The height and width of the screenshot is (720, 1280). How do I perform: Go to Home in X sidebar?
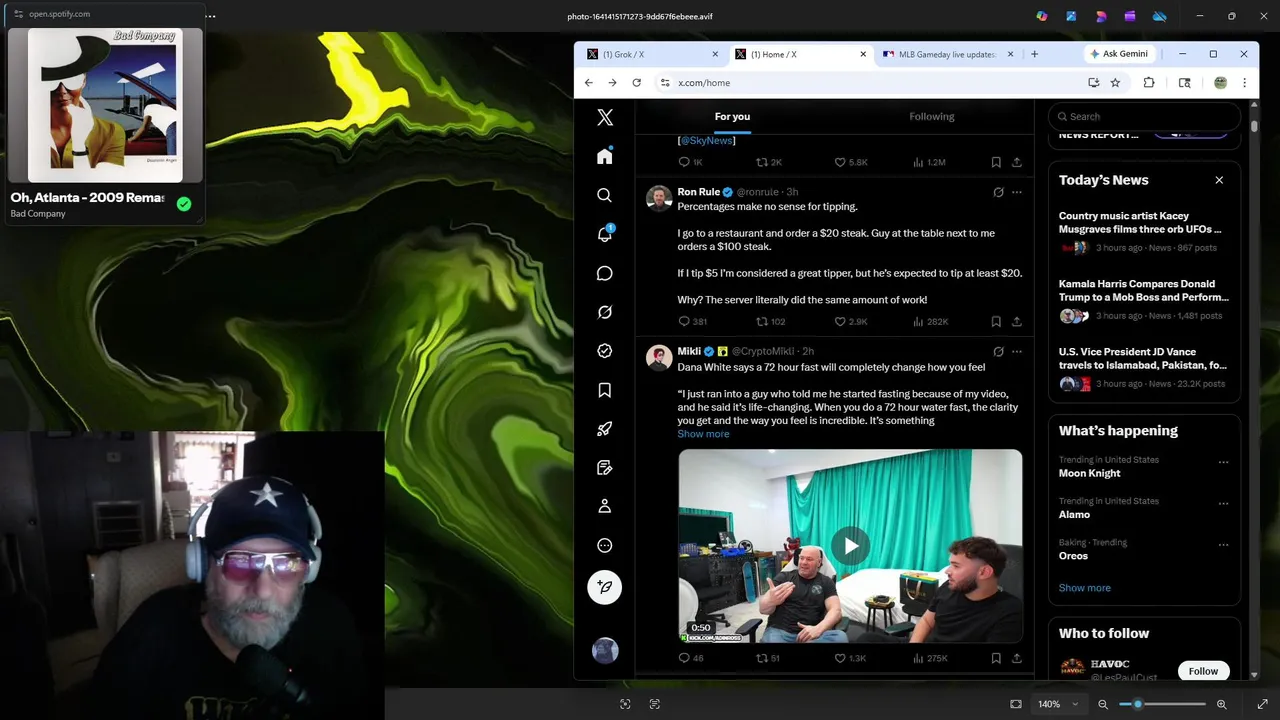click(605, 156)
